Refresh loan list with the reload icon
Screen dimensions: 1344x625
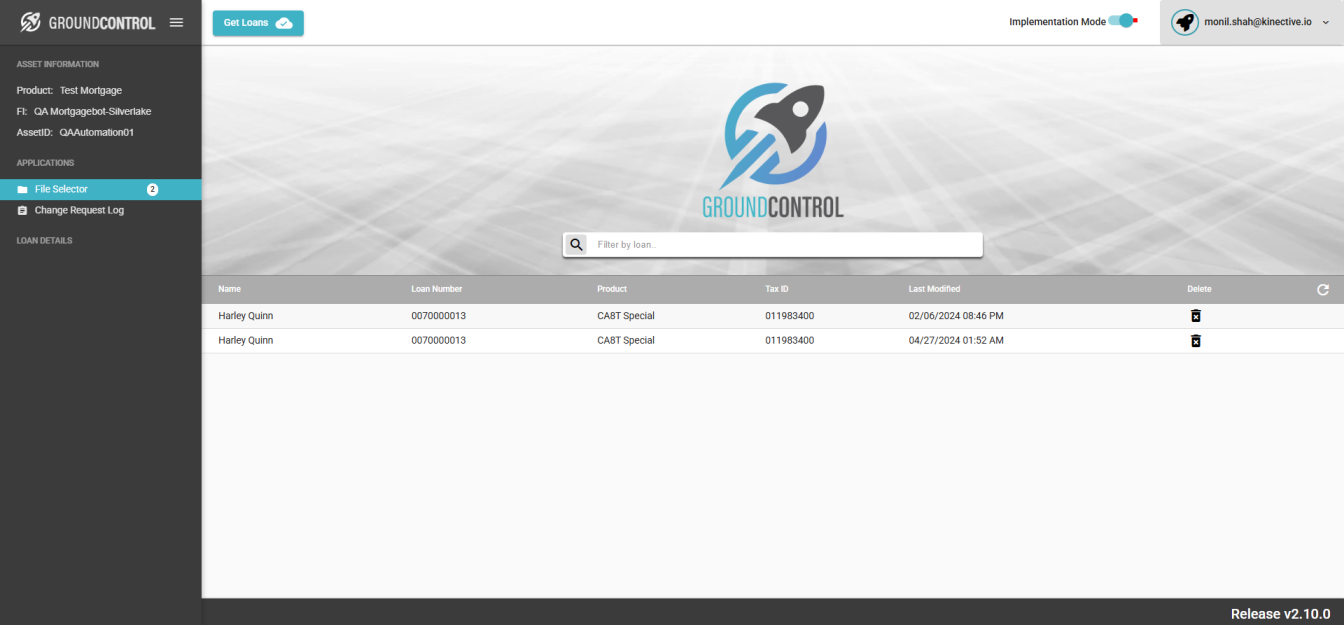tap(1323, 289)
